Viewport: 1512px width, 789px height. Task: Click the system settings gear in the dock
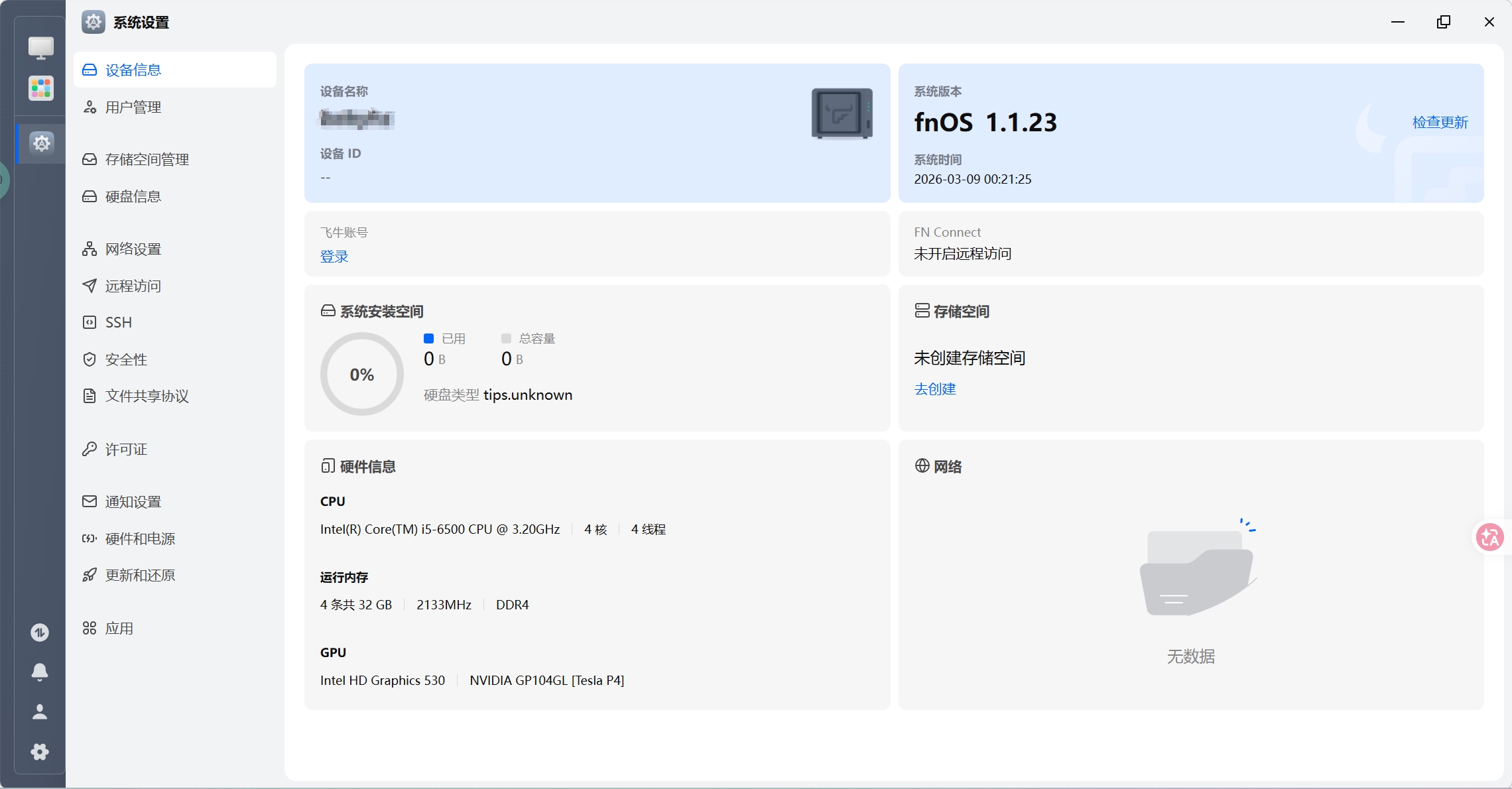coord(41,143)
